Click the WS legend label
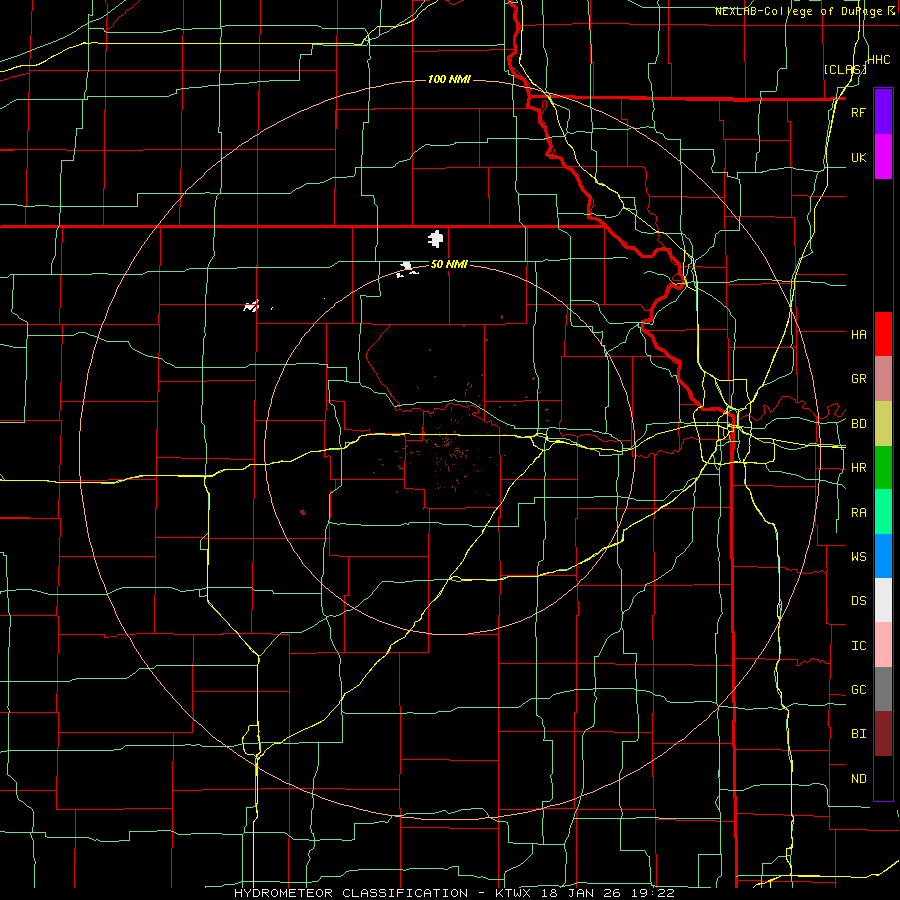Image resolution: width=900 pixels, height=900 pixels. click(858, 556)
